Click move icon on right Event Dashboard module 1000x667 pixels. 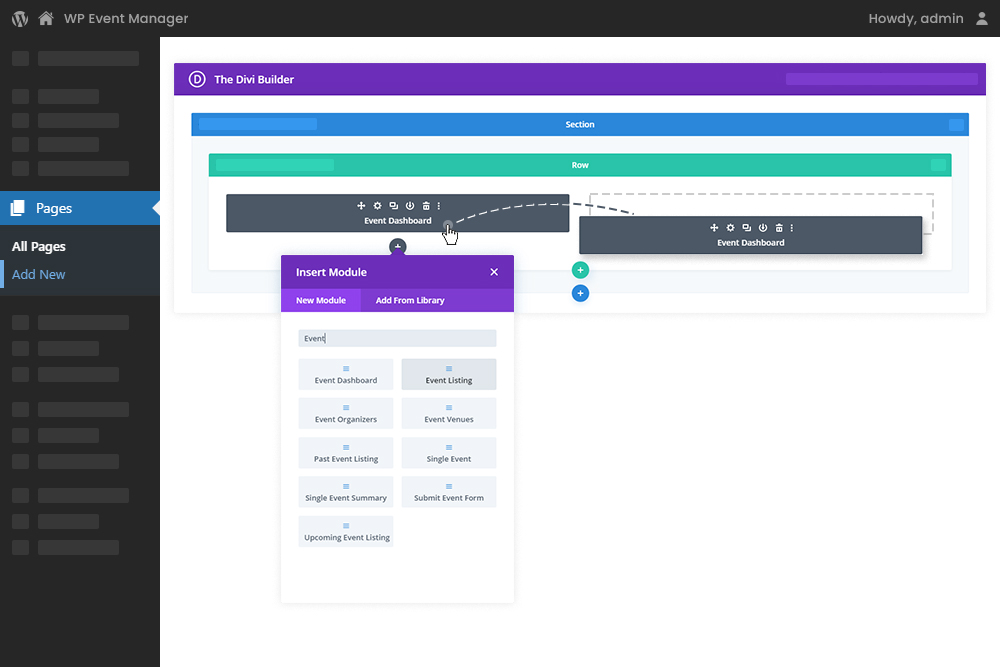pos(714,228)
